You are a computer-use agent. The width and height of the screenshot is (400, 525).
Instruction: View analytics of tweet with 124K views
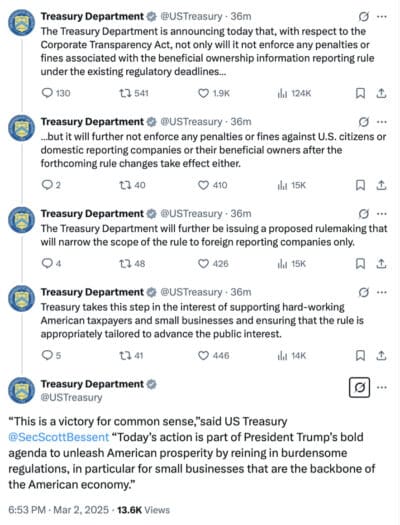click(x=294, y=93)
